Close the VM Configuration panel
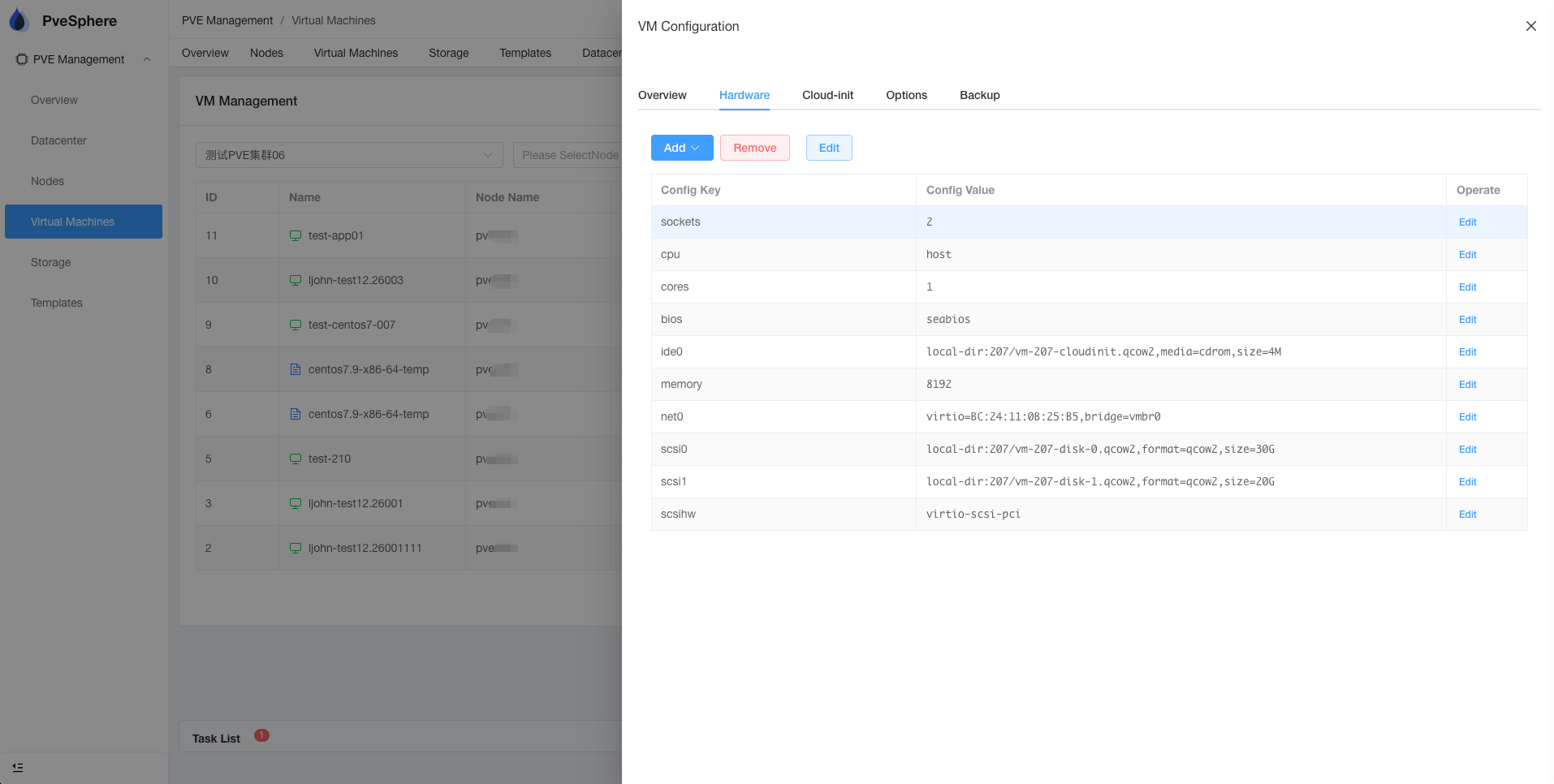This screenshot has width=1554, height=784. click(1530, 26)
